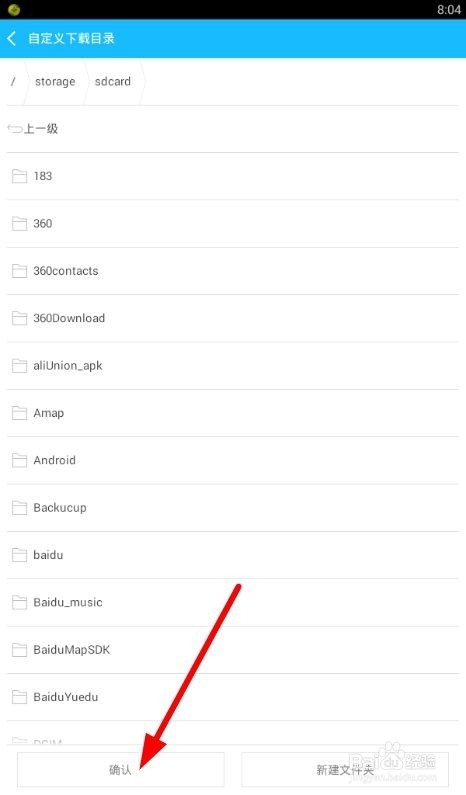The height and width of the screenshot is (795, 466).
Task: Create folder with 新建文件夹 button
Action: tap(345, 770)
